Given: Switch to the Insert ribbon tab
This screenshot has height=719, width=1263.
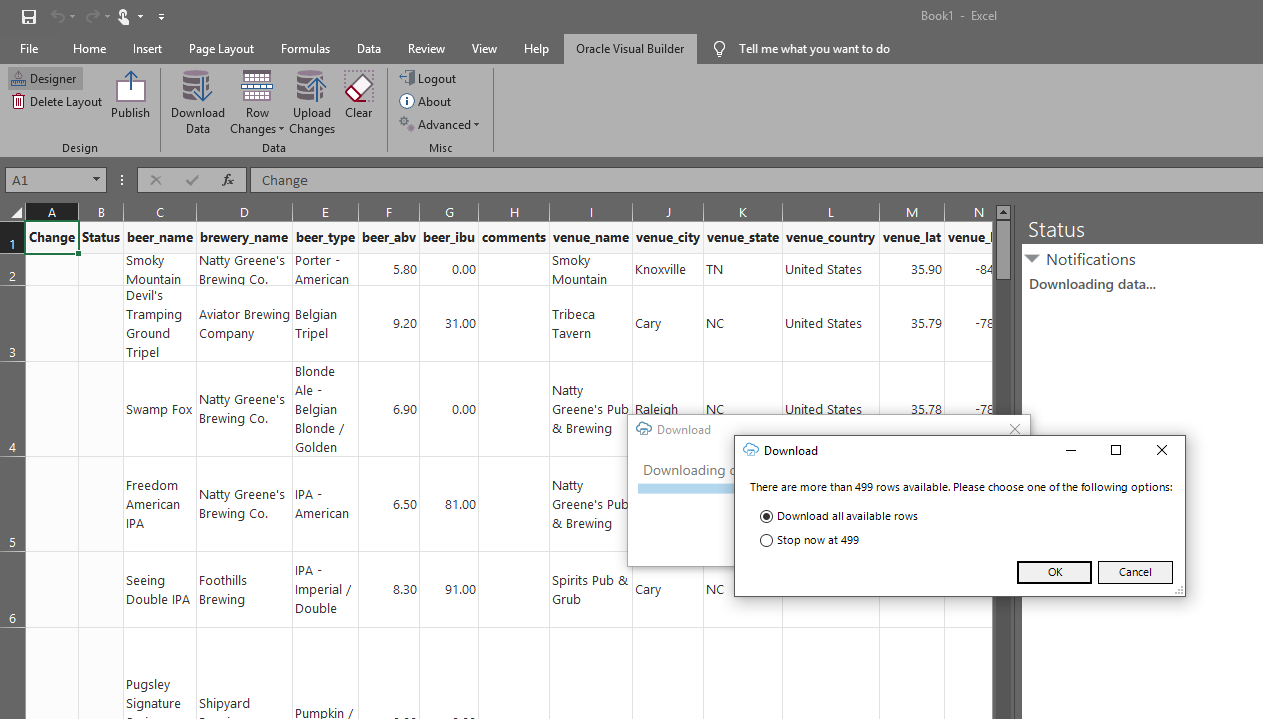Looking at the screenshot, I should [x=147, y=48].
